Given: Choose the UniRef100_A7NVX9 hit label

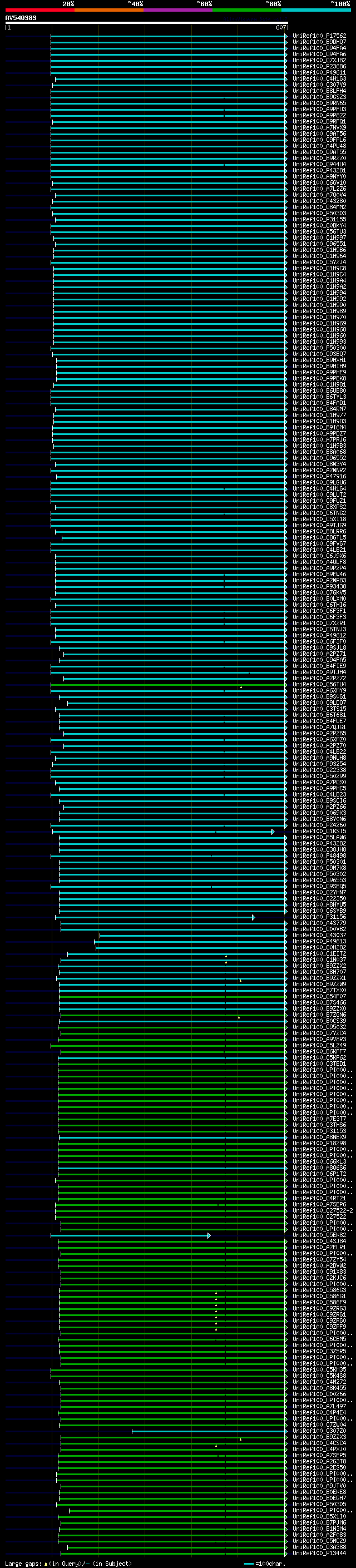Looking at the screenshot, I should coord(319,128).
